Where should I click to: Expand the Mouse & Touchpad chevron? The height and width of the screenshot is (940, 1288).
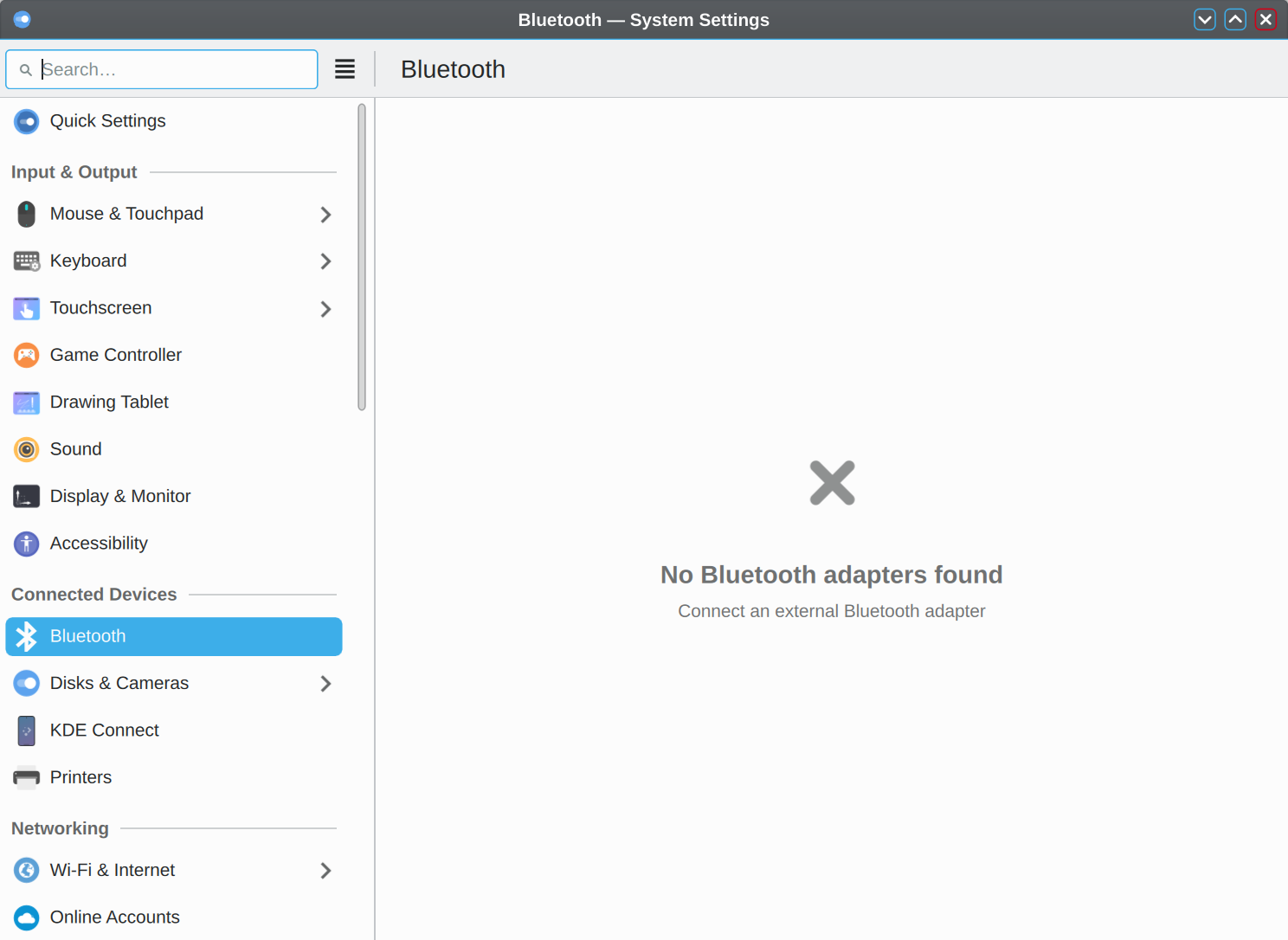pos(325,215)
